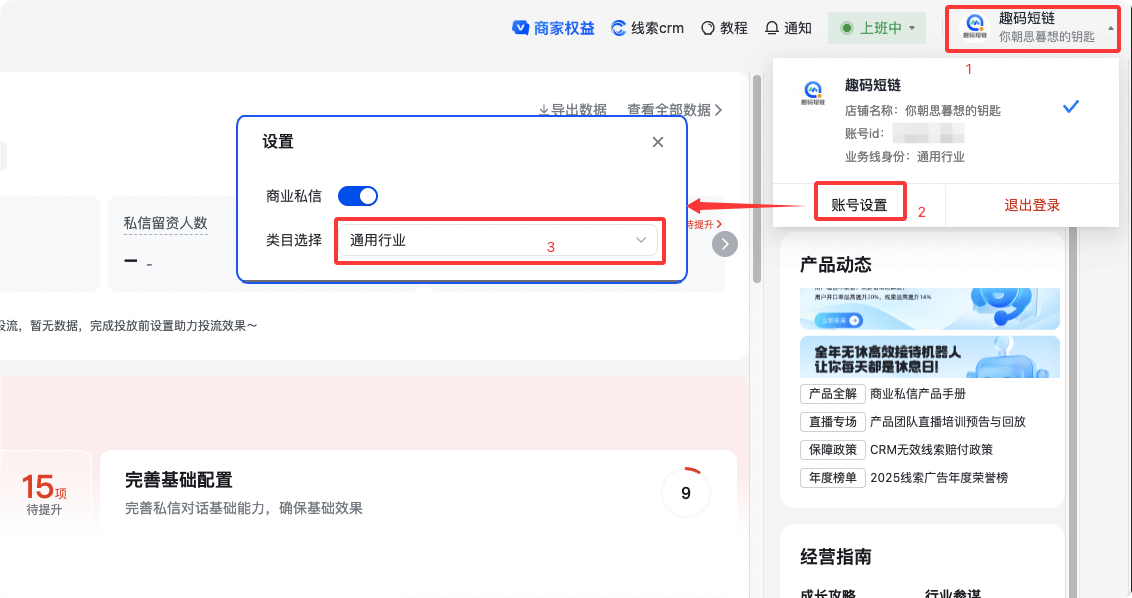Image resolution: width=1132 pixels, height=598 pixels.
Task: Open the 通知 notifications bell icon
Action: 770,27
